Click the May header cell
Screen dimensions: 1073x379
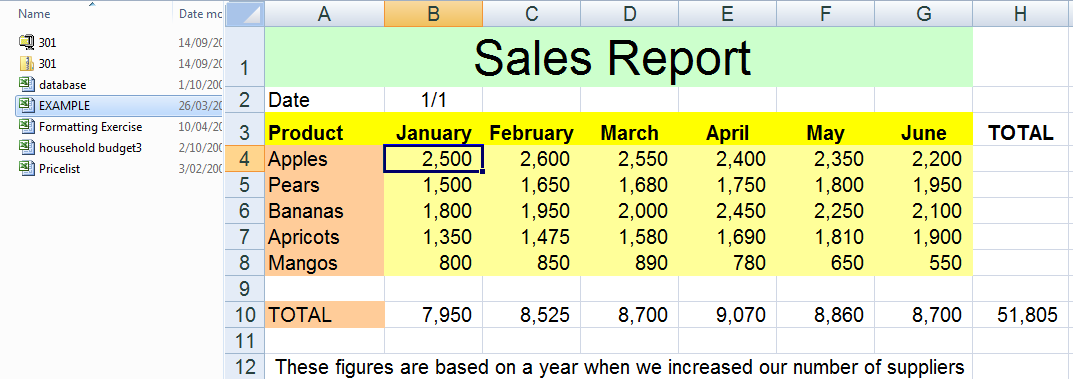(825, 129)
